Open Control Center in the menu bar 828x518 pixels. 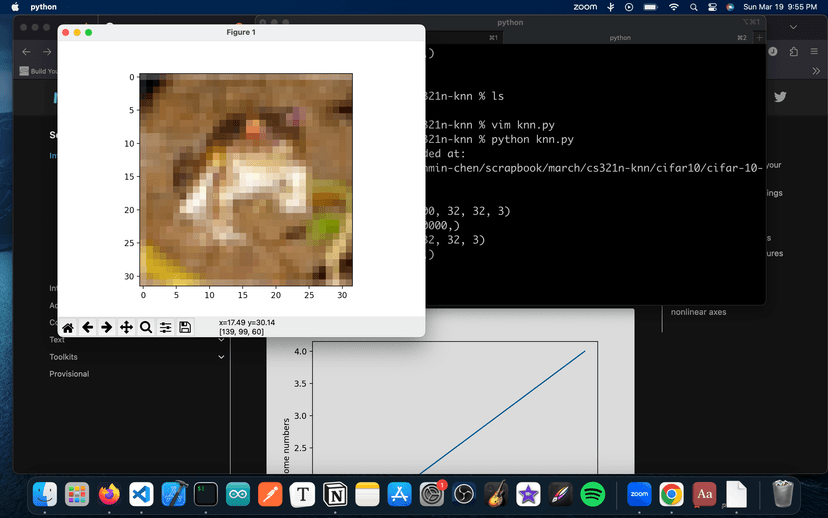pos(711,7)
